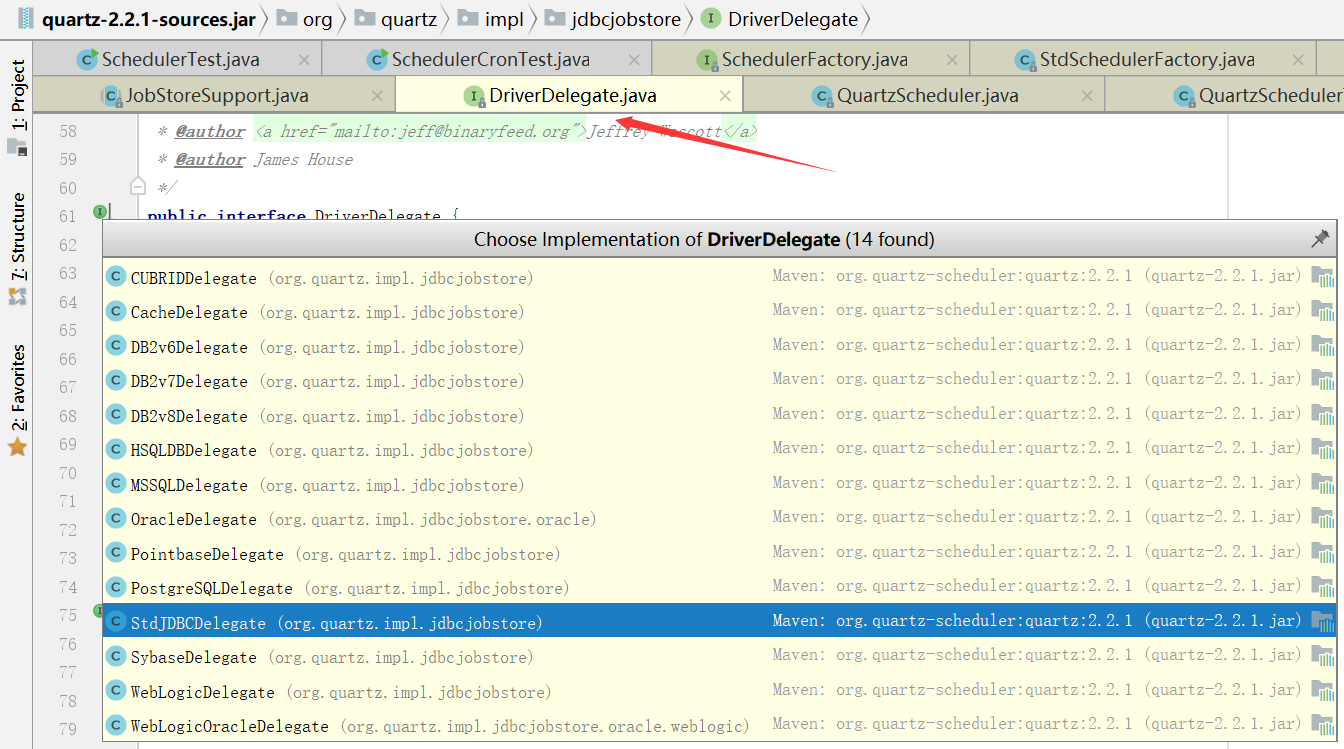Screen dimensions: 1344x749
Task: Select CUBRIDDelegate implementation
Action: (x=719, y=277)
